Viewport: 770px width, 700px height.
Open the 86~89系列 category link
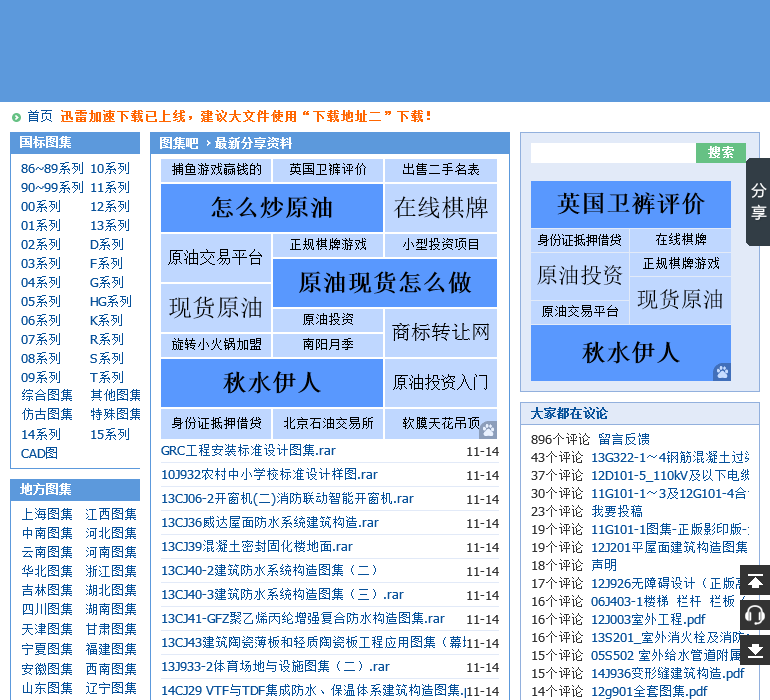(52, 169)
